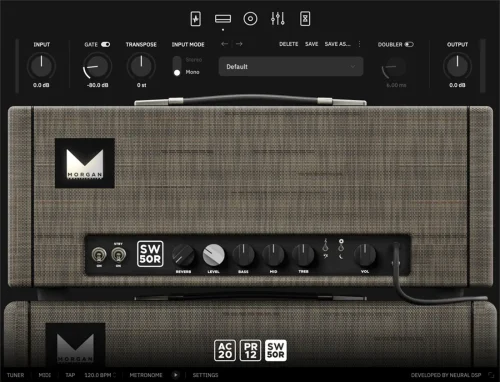Click the OUTPUT level knob

457,66
